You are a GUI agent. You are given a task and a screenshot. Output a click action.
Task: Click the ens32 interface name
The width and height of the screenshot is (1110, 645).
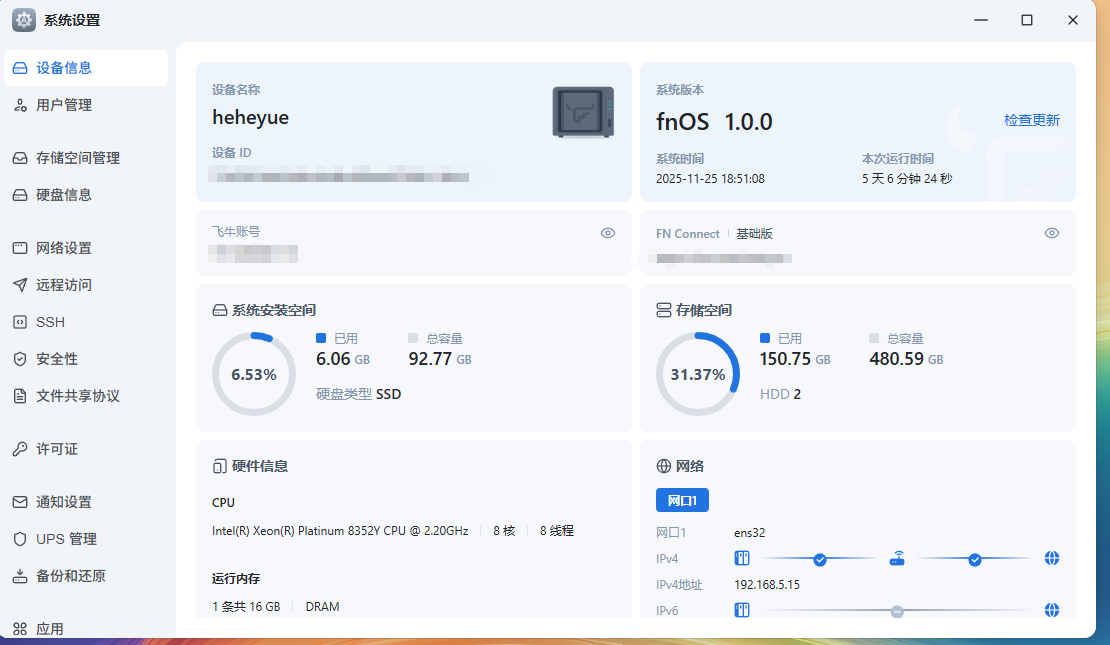(x=750, y=533)
